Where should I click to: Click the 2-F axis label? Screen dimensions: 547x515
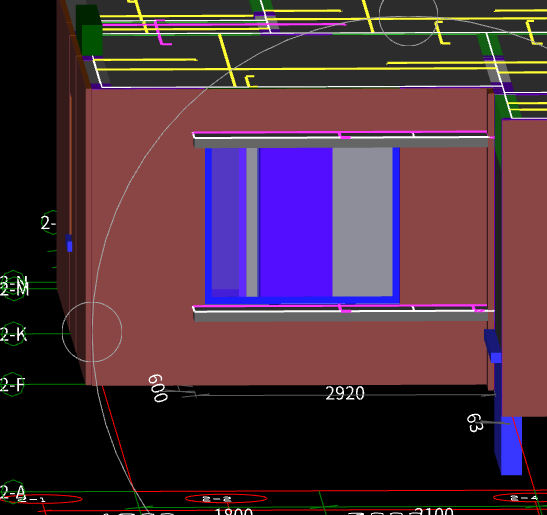12,385
